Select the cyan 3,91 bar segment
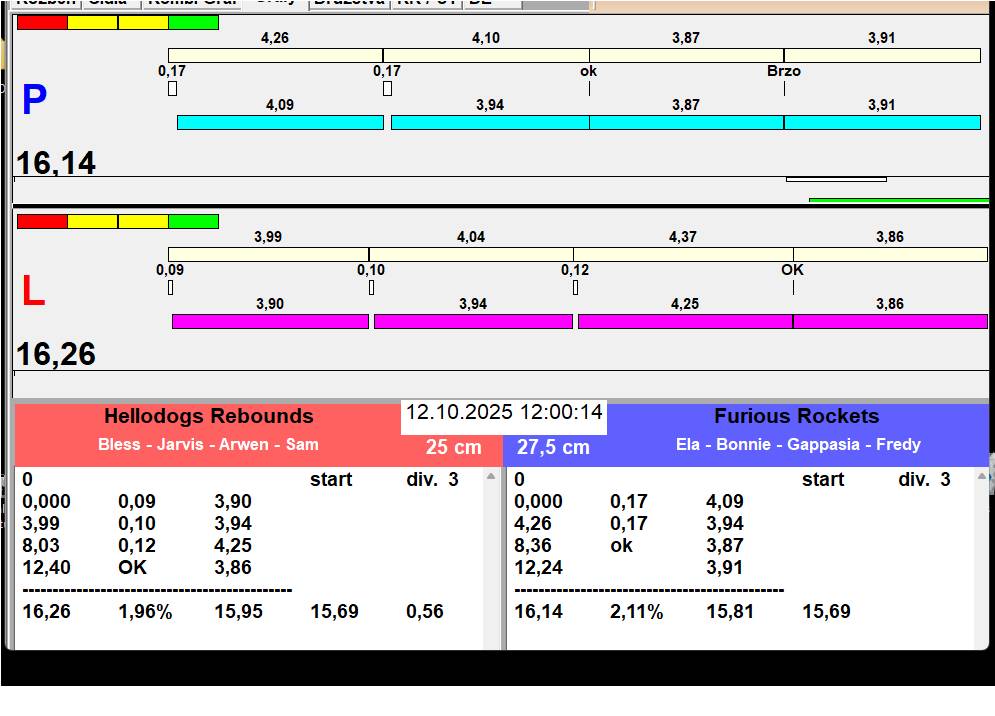 [x=883, y=123]
